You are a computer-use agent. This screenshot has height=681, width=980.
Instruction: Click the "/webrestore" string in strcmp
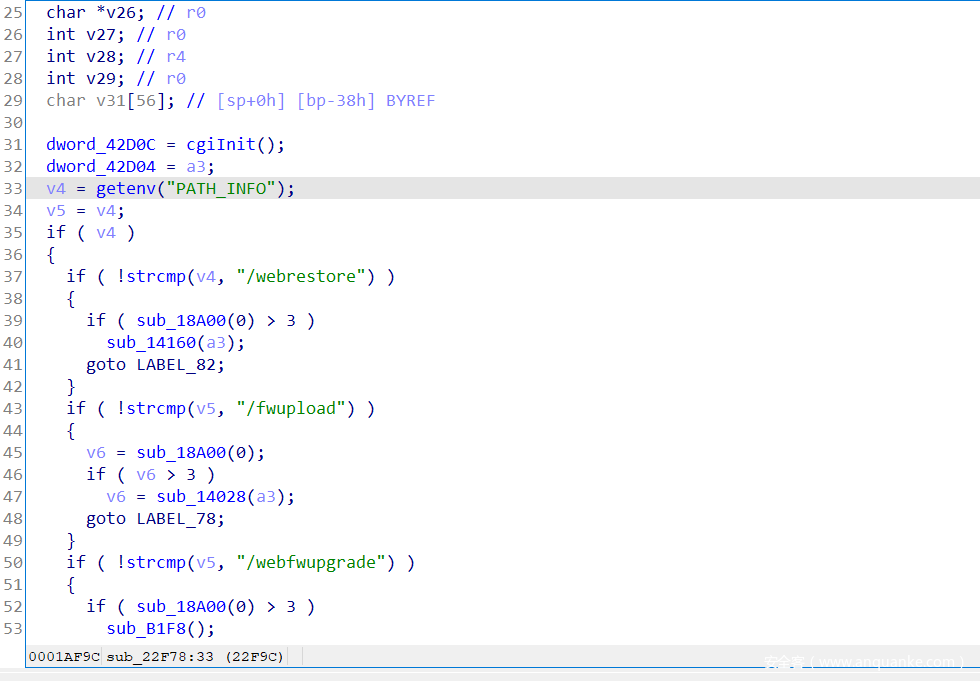pos(301,276)
